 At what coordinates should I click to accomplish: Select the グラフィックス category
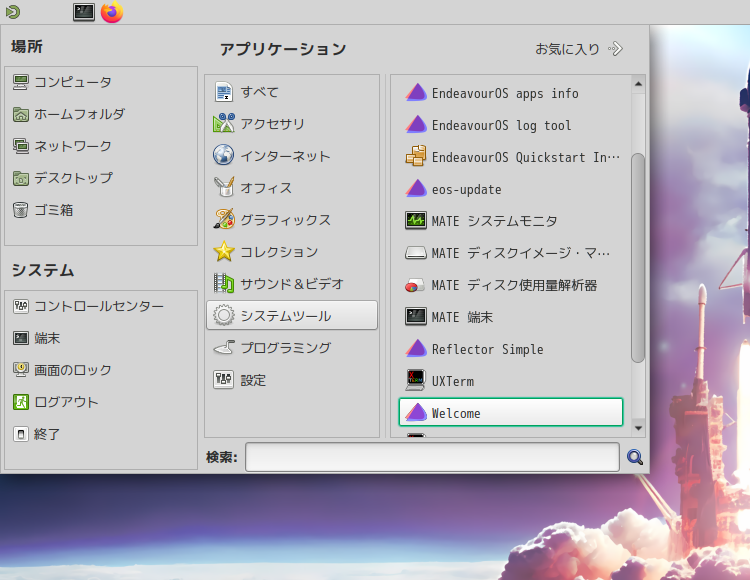click(292, 220)
